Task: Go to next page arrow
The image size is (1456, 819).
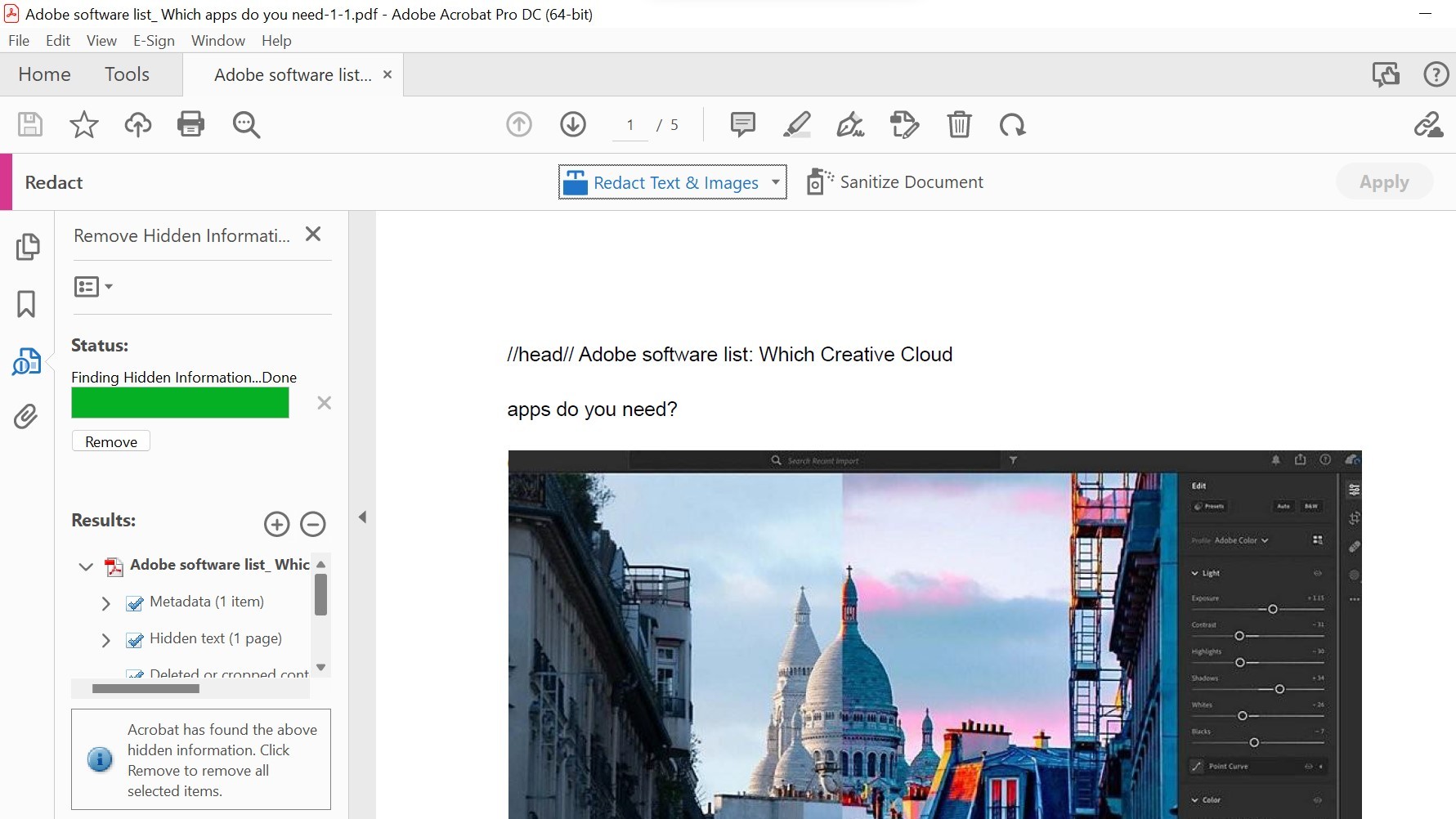Action: pyautogui.click(x=573, y=124)
